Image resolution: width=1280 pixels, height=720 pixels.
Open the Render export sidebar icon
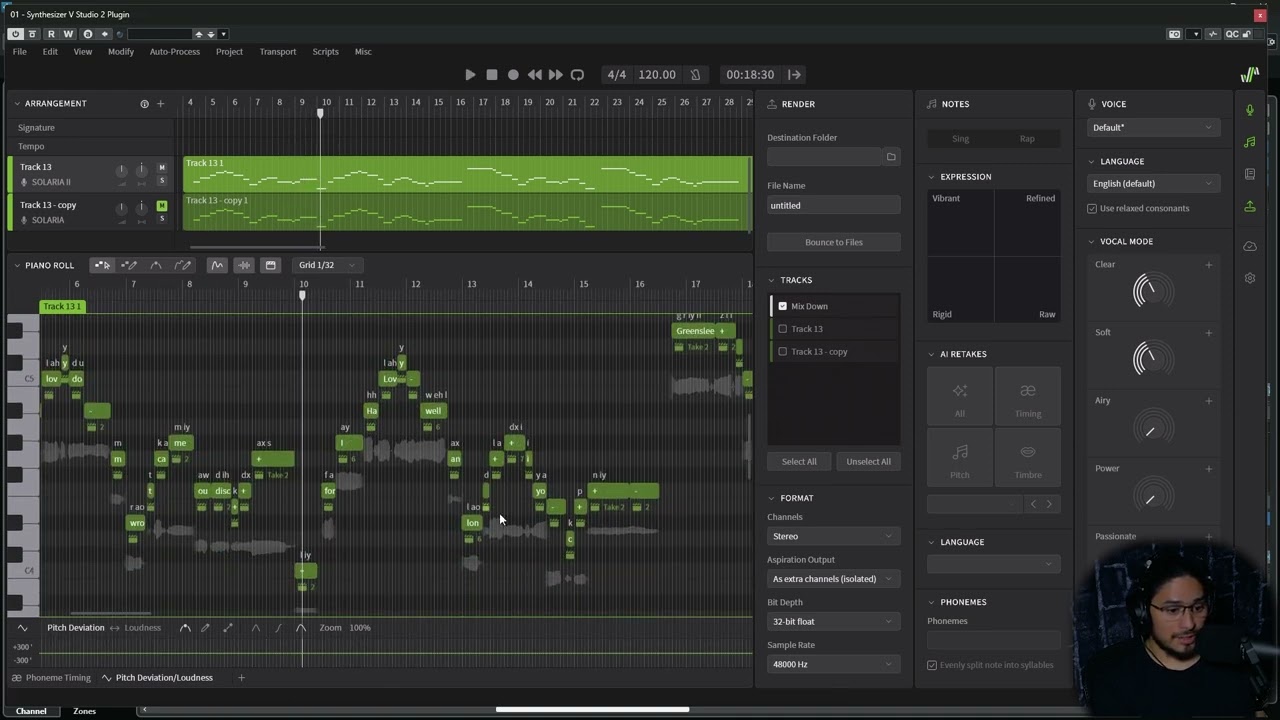coord(1249,206)
